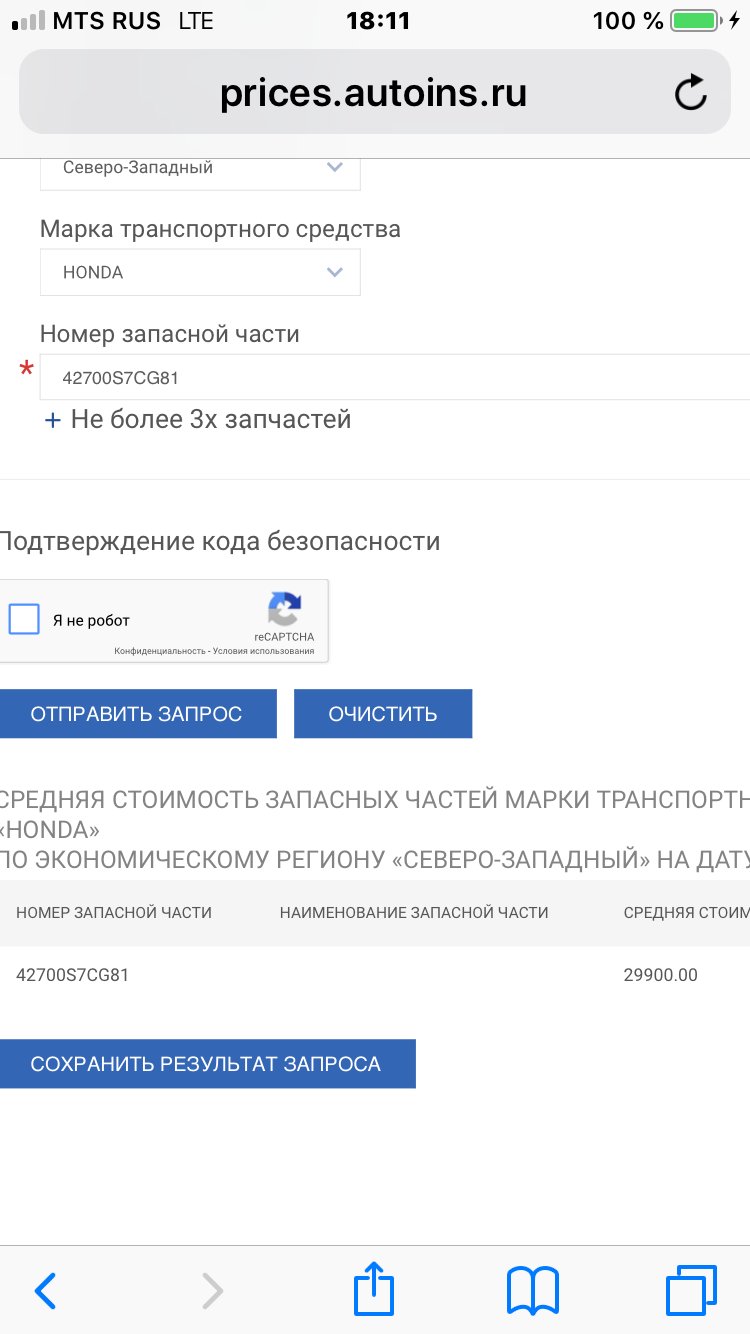Focus the part number field 42700S7CG81
The width and height of the screenshot is (750, 1334).
pos(395,377)
